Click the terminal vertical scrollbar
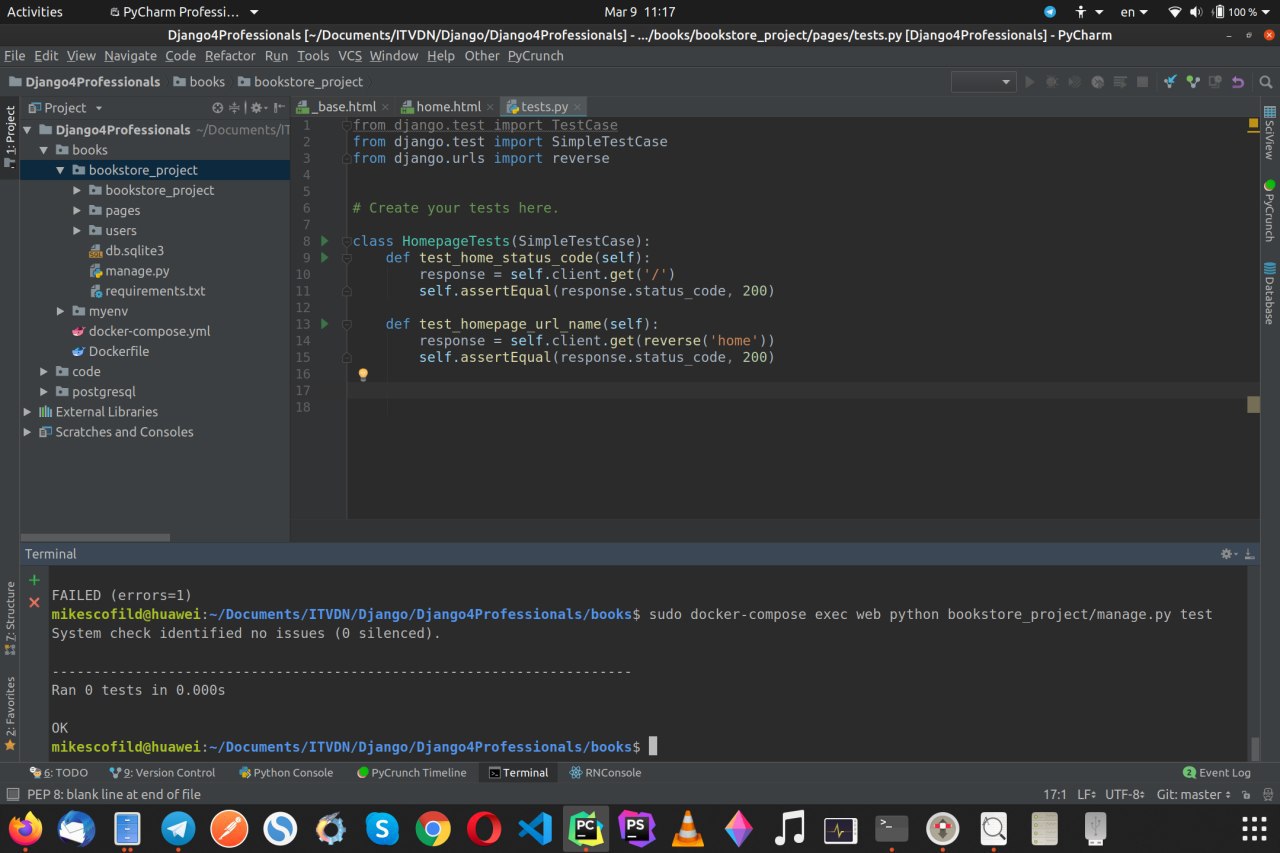The image size is (1280, 853). (1255, 748)
